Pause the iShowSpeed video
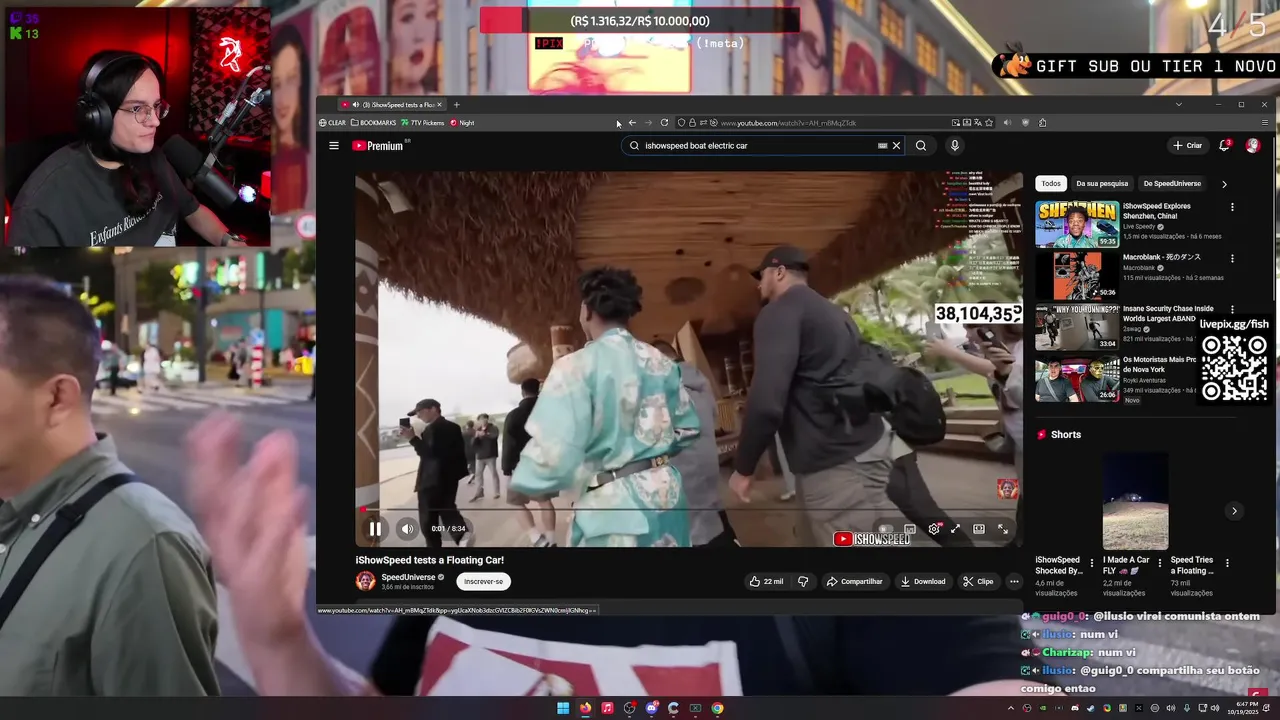This screenshot has width=1280, height=720. pos(375,529)
